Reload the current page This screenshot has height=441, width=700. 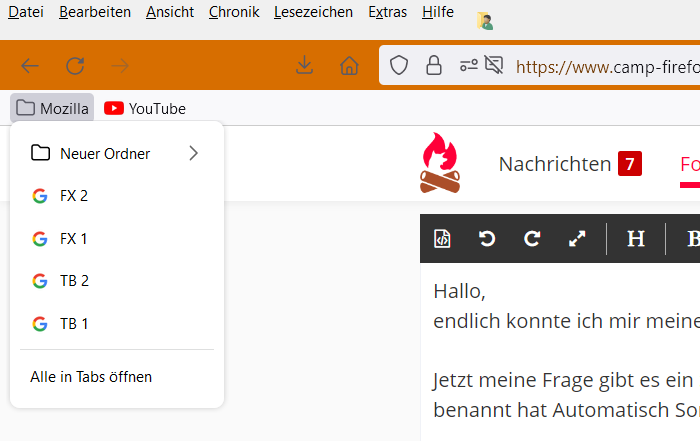pos(75,66)
